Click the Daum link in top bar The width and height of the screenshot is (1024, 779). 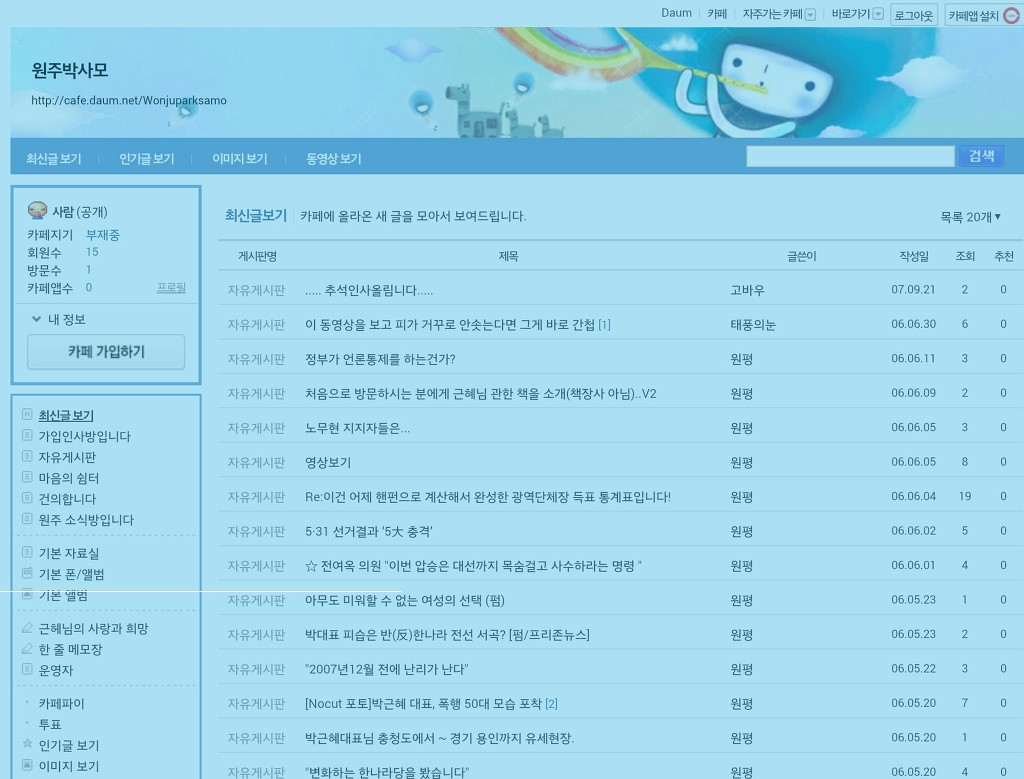[x=676, y=13]
